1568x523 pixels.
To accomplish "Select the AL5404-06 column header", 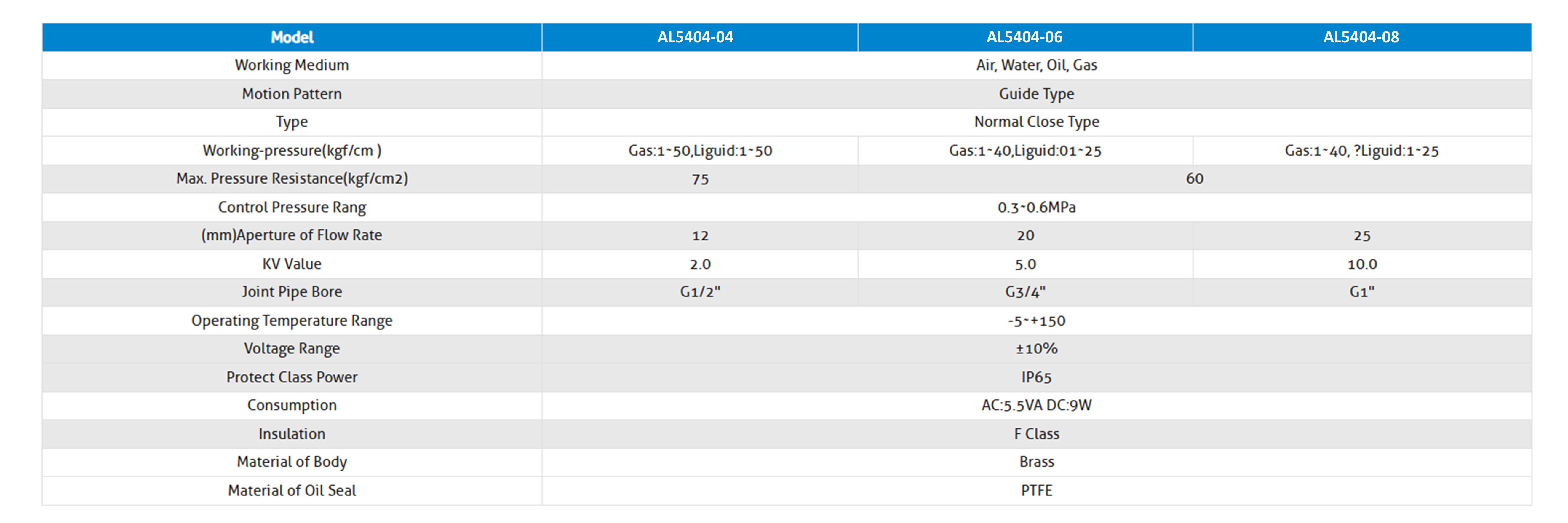I will click(1025, 37).
